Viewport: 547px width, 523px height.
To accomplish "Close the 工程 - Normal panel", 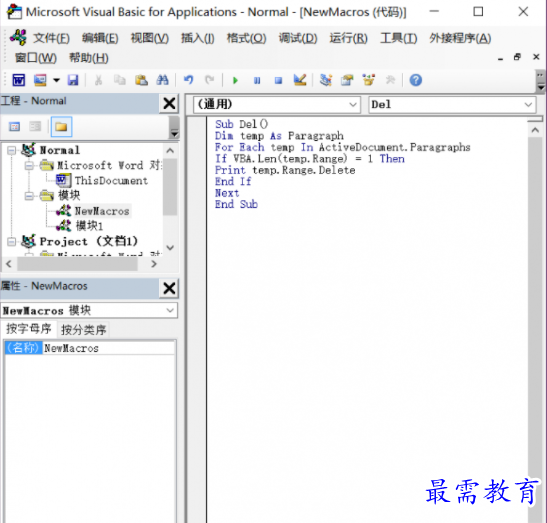I will [x=170, y=103].
